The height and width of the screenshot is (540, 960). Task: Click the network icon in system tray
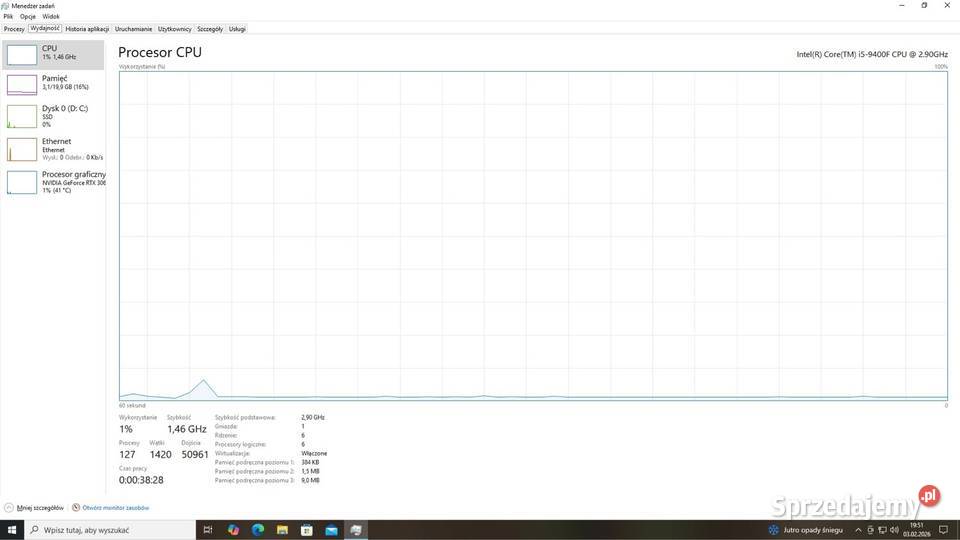[x=882, y=530]
